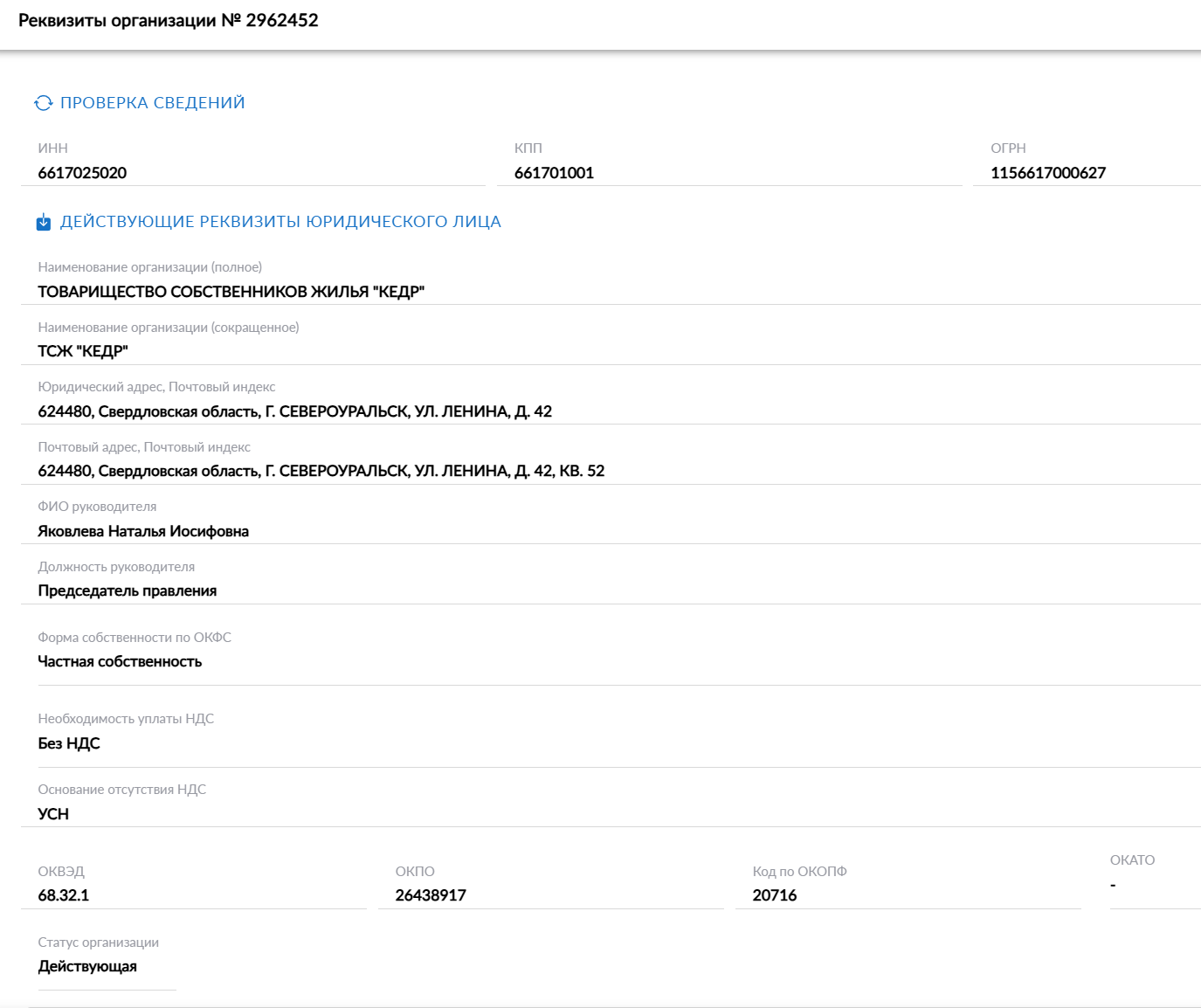The height and width of the screenshot is (1008, 1201).
Task: Click the heading Реквизиты организации № 2962452
Action: click(169, 20)
